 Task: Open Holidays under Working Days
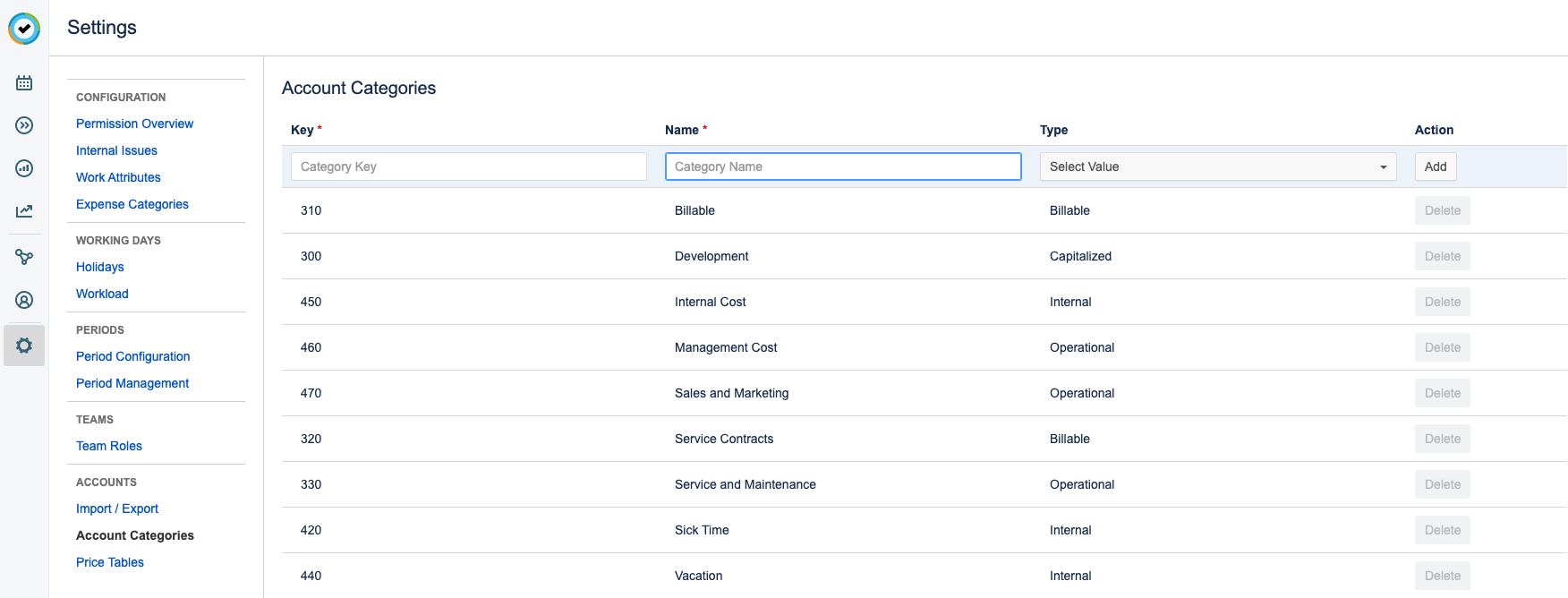tap(100, 267)
